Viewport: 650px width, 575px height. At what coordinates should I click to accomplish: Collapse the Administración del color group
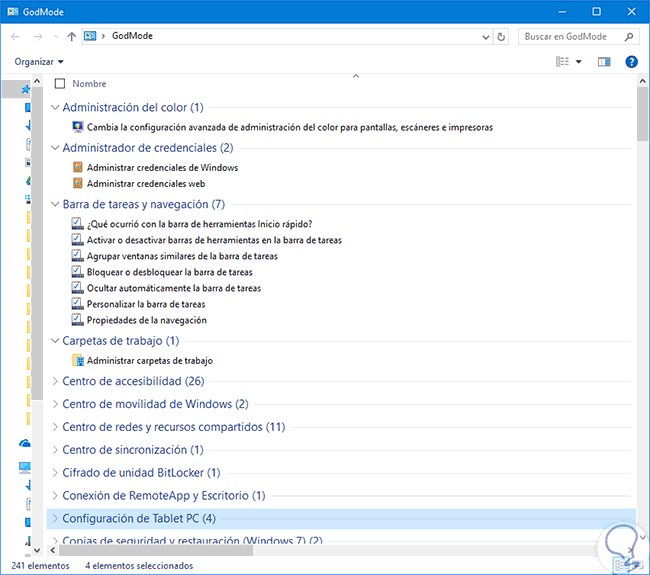(55, 107)
